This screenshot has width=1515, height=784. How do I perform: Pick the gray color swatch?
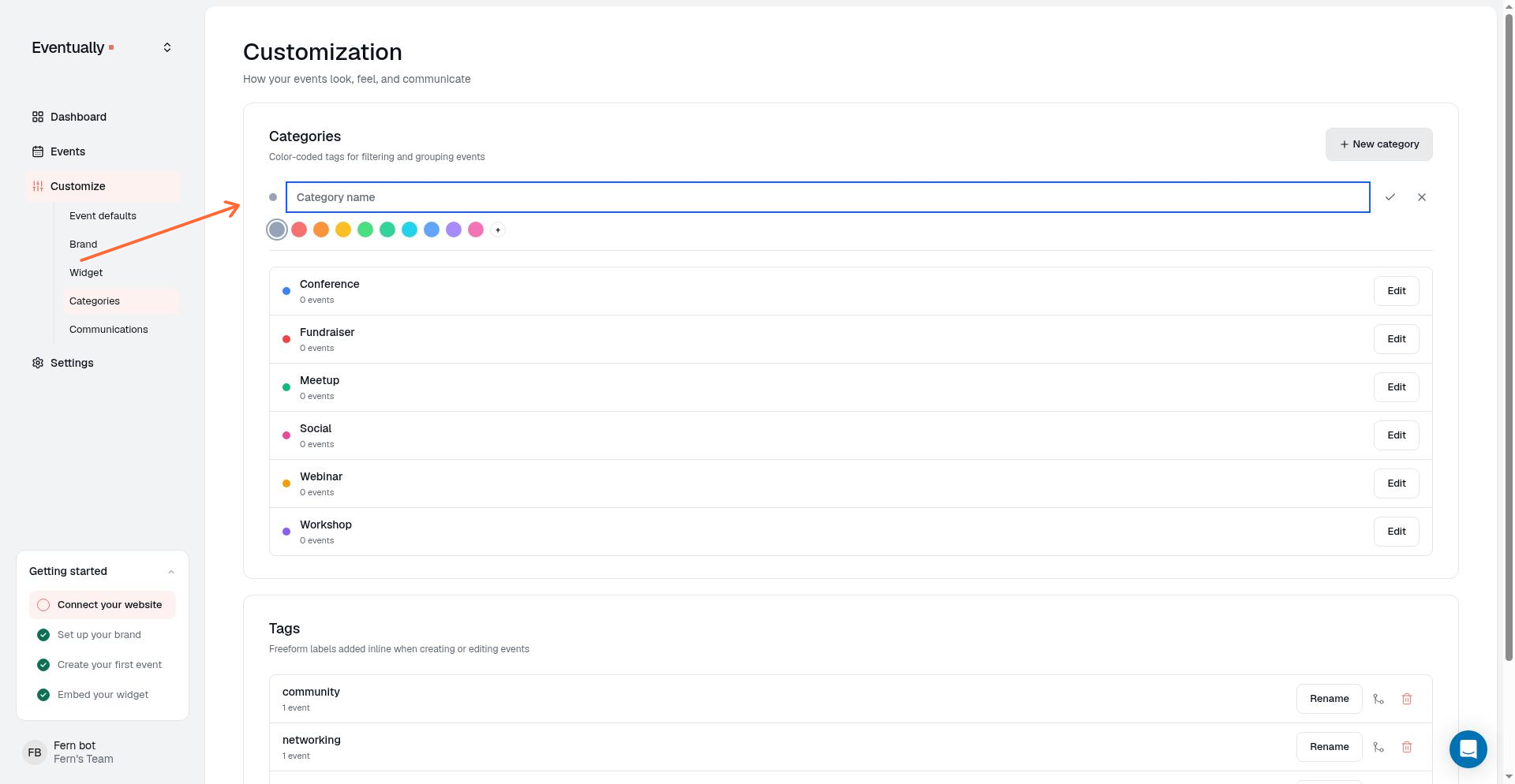(277, 230)
